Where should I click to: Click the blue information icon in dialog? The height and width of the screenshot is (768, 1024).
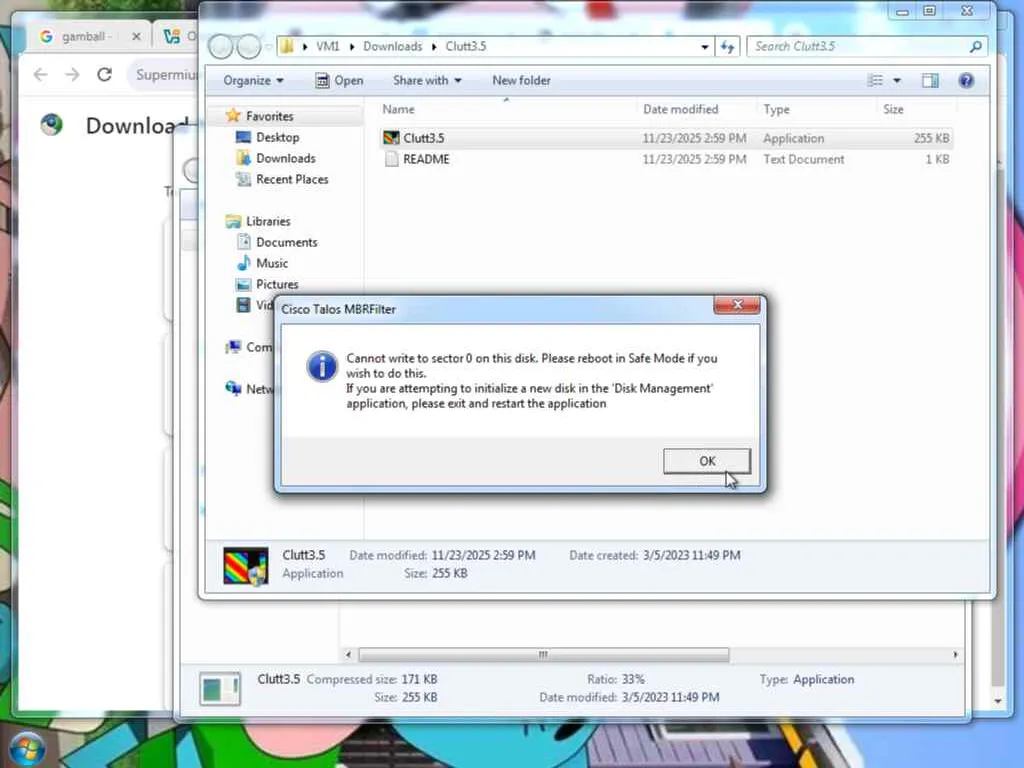click(x=322, y=366)
